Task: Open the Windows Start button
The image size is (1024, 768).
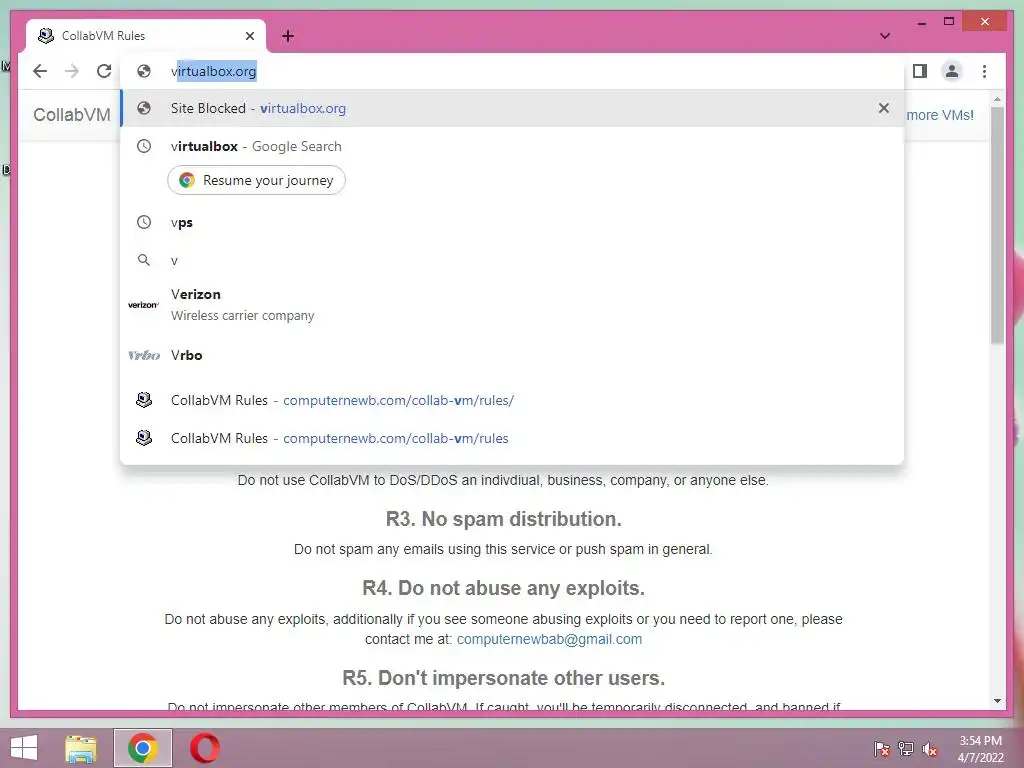Action: point(24,748)
